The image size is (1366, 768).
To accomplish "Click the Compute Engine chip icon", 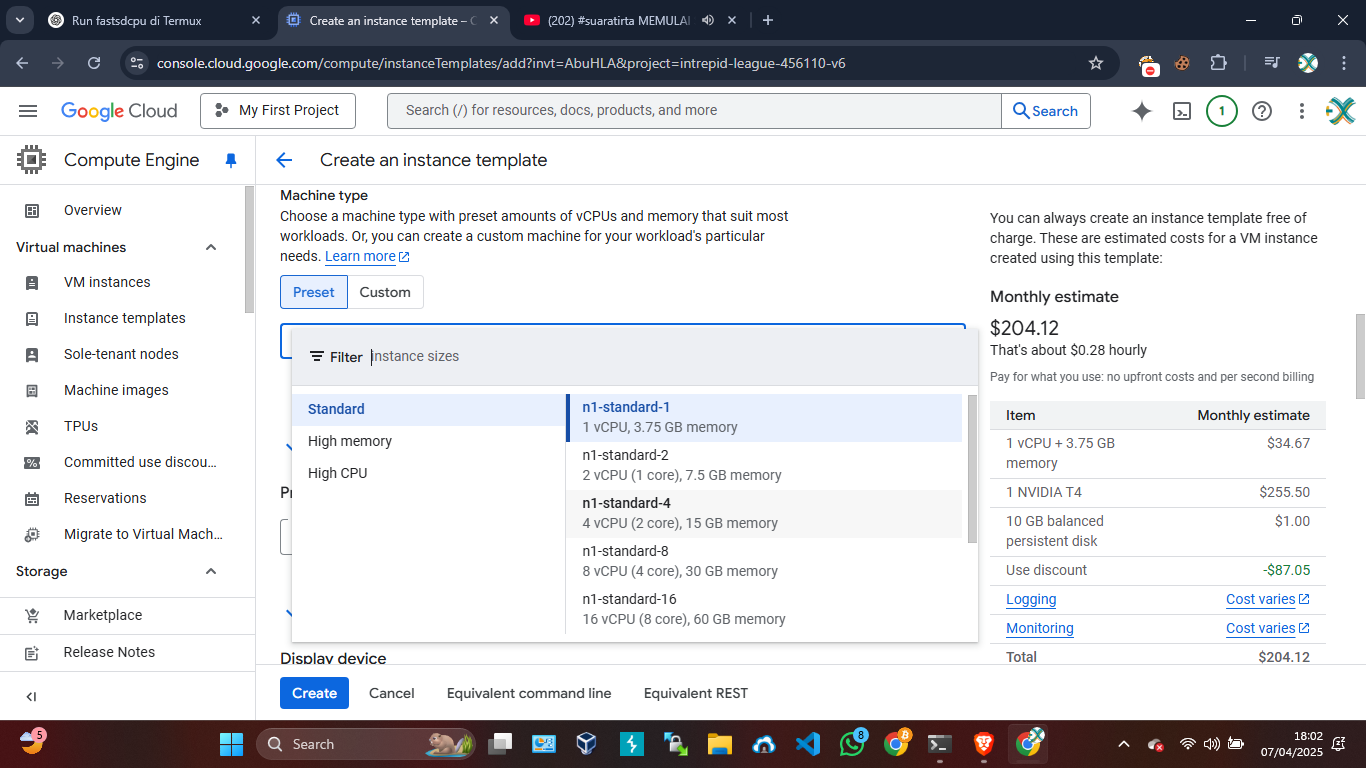I will pos(32,160).
